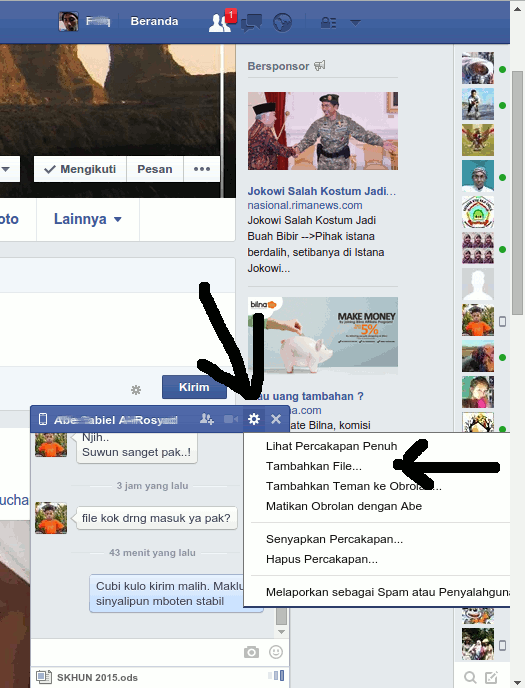
Task: Start video call from chat header
Action: tap(231, 419)
